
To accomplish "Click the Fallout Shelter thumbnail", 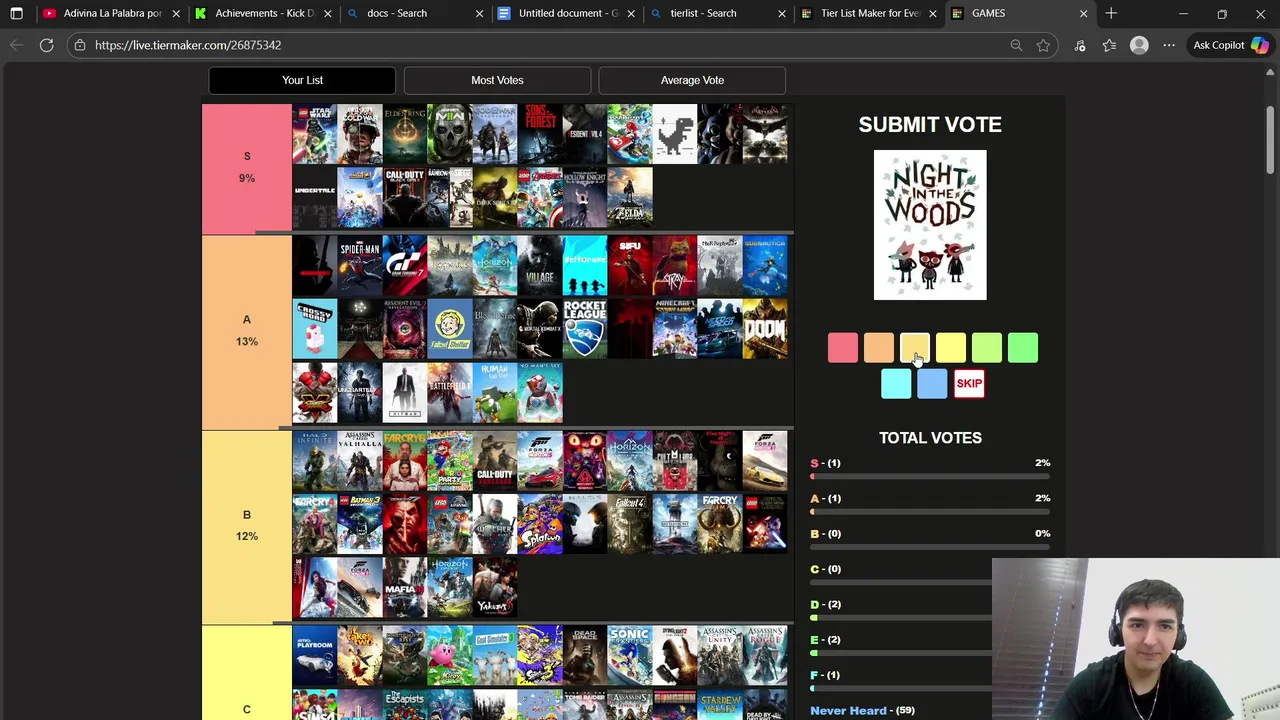I will click(450, 328).
